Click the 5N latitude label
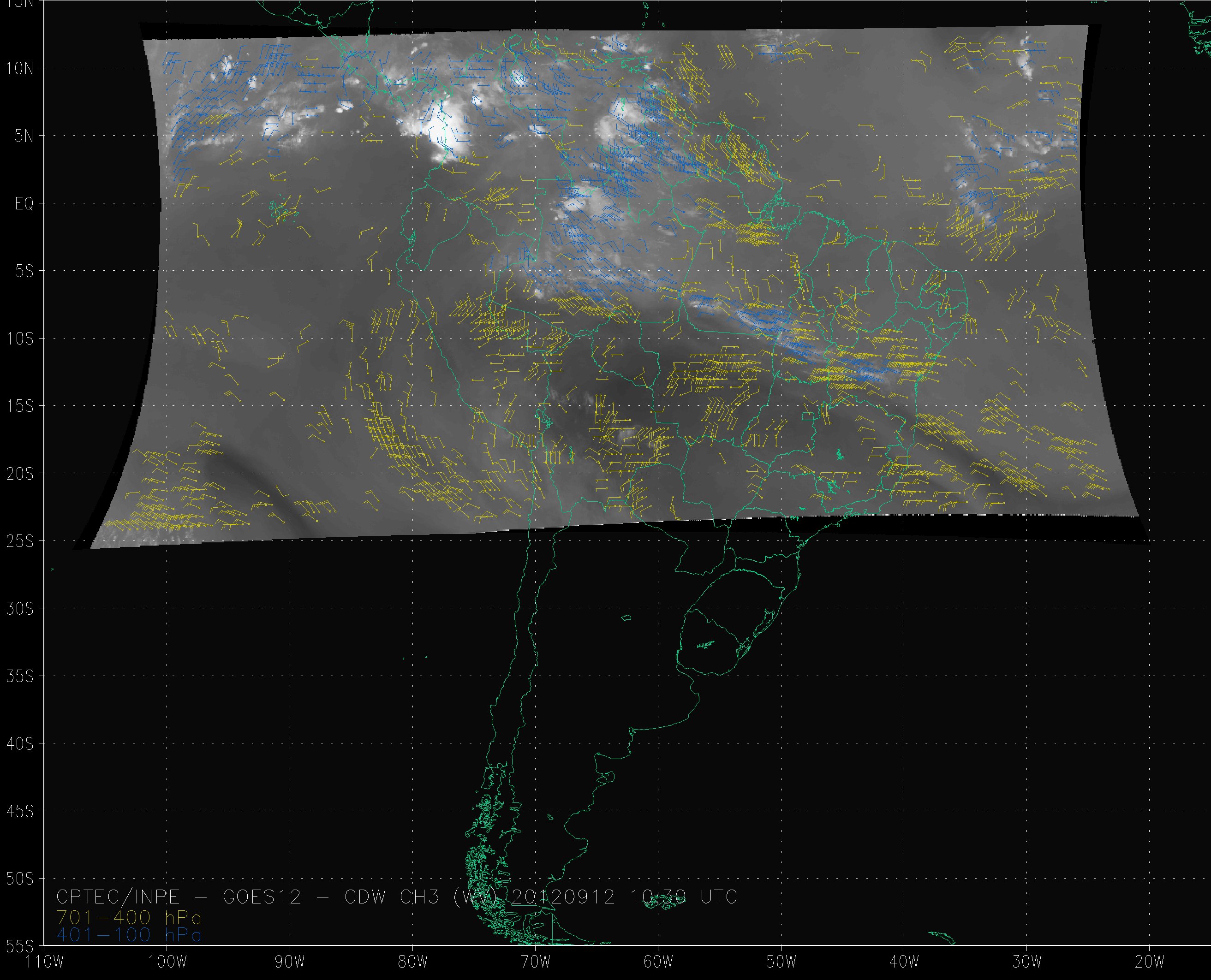1211x980 pixels. click(24, 136)
